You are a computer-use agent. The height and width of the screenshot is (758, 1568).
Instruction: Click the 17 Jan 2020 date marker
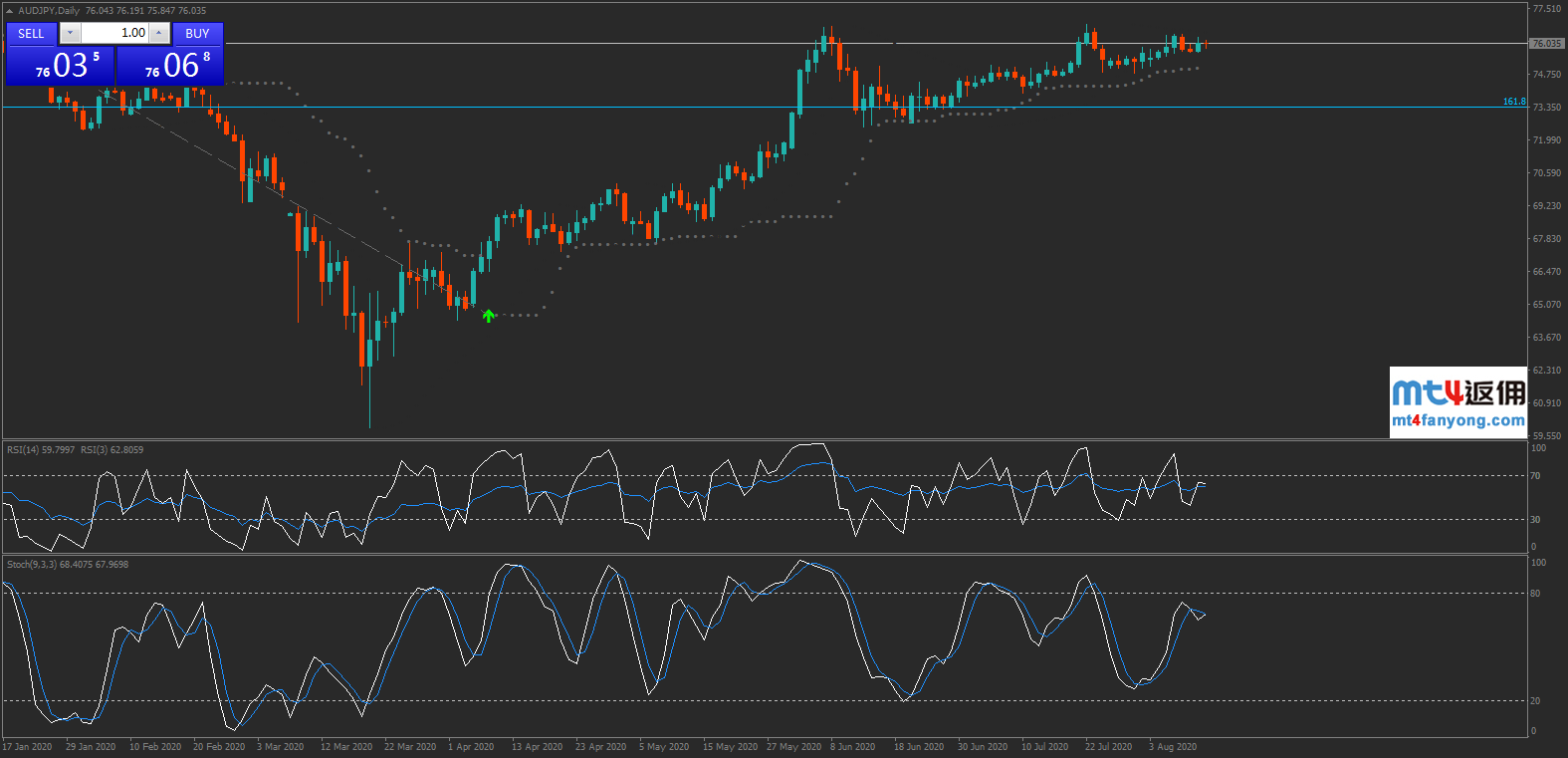[x=28, y=747]
